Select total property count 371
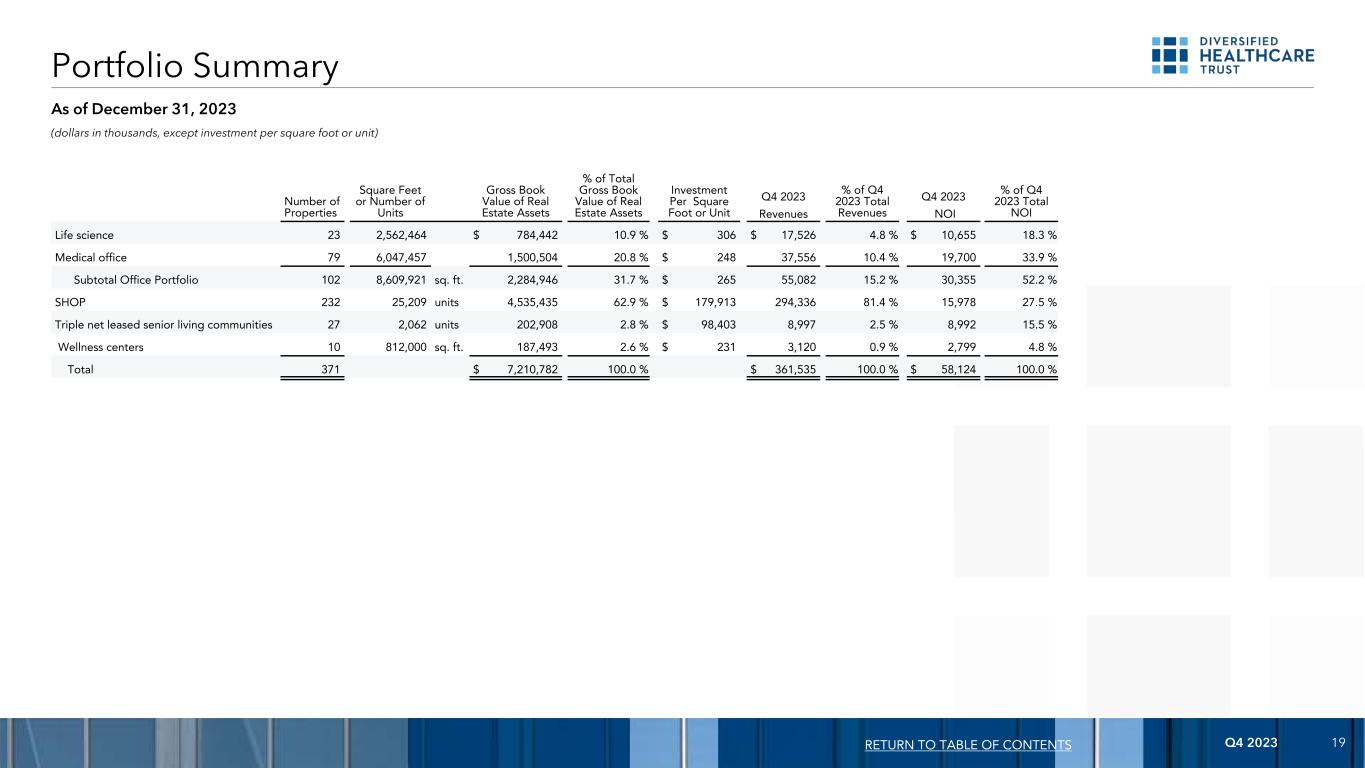Screen dimensions: 1365x768 tap(327, 370)
